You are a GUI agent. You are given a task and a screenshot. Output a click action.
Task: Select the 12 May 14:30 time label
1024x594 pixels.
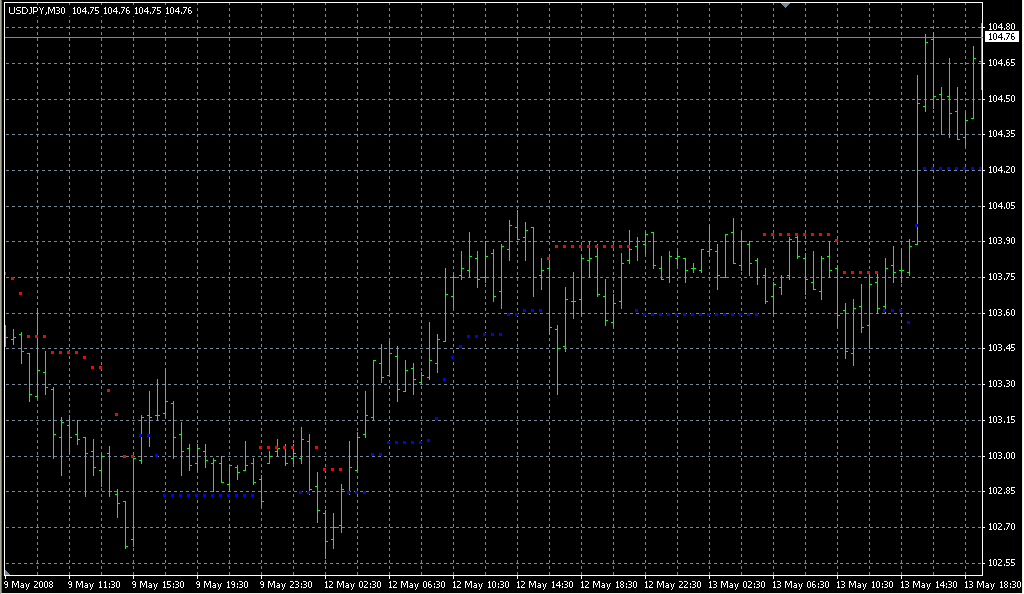point(543,584)
